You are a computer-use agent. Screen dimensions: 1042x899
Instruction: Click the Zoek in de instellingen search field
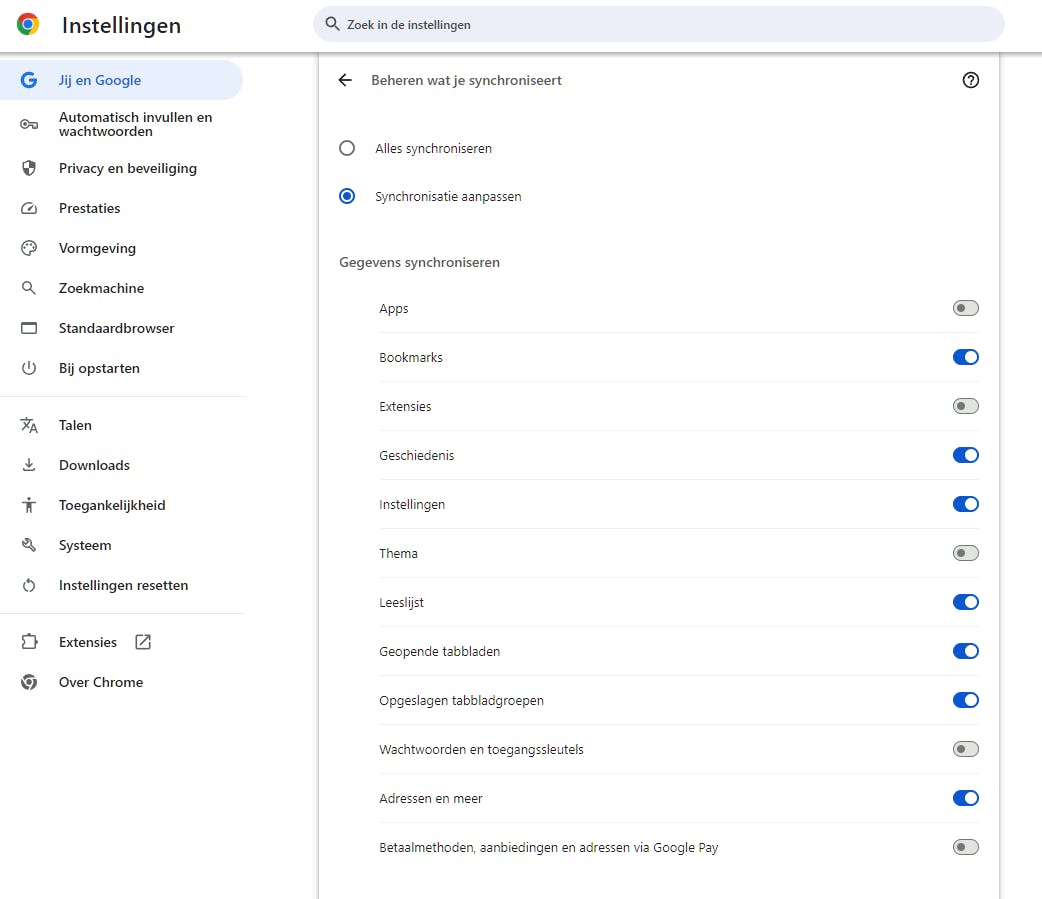pos(660,24)
